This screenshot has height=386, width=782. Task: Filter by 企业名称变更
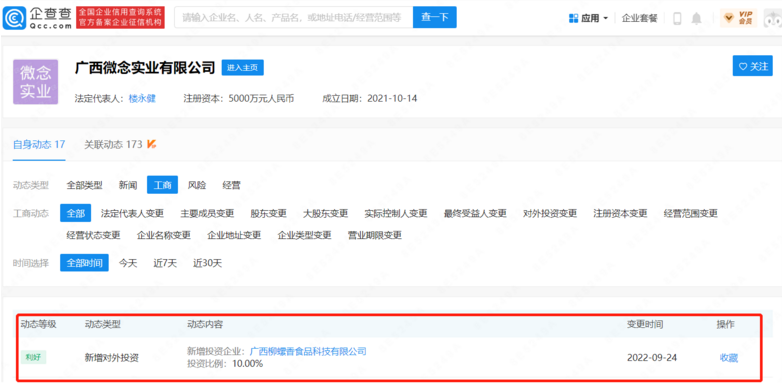164,235
